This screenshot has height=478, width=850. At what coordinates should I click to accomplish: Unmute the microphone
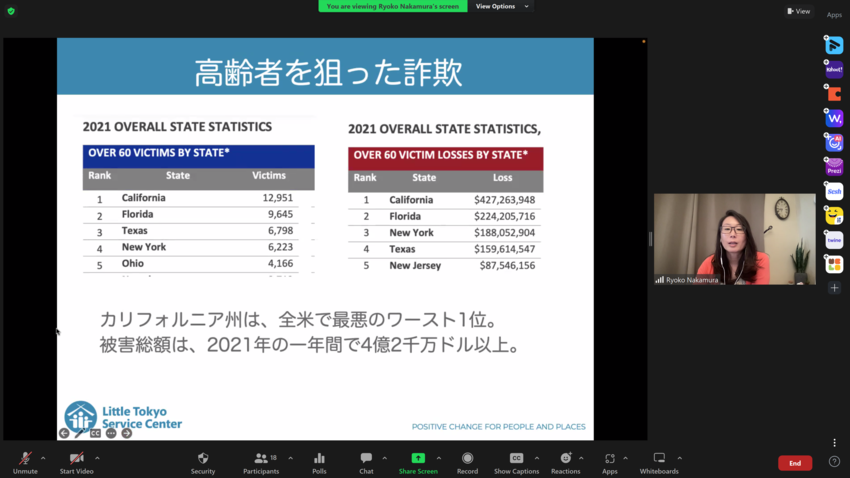click(x=25, y=463)
